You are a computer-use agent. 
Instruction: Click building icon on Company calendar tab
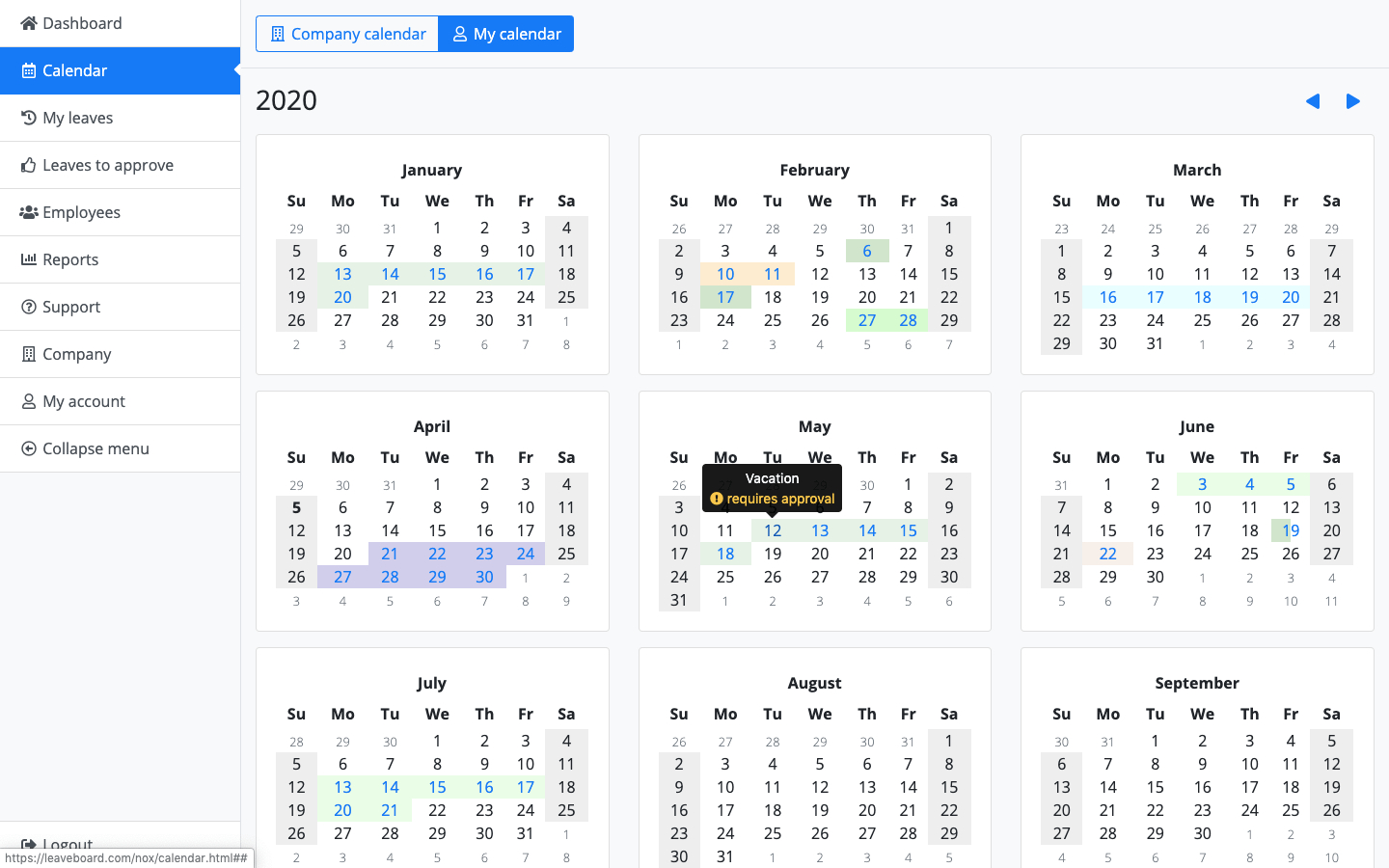(x=278, y=34)
